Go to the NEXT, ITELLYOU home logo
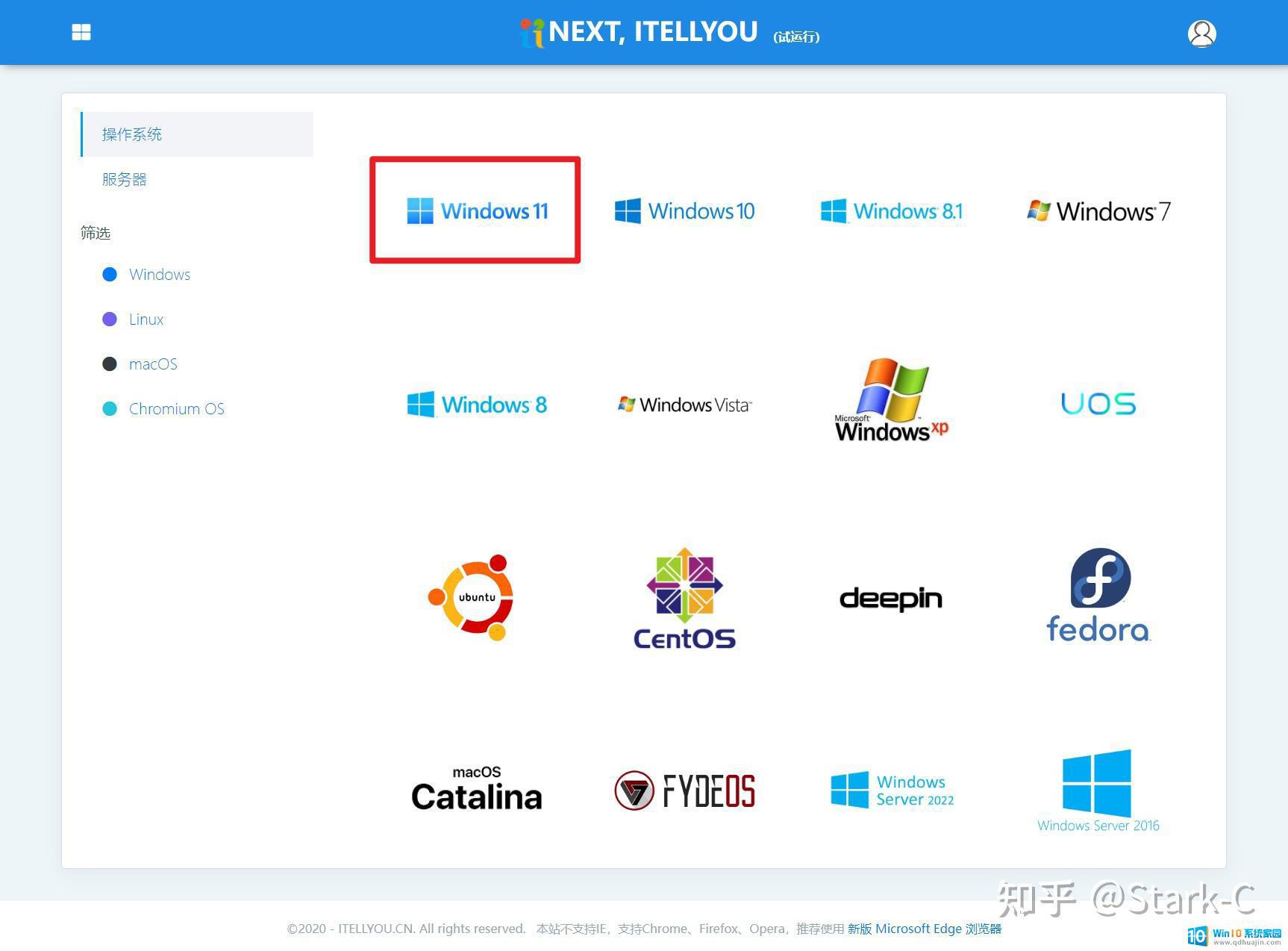The height and width of the screenshot is (951, 1288). pyautogui.click(x=639, y=32)
